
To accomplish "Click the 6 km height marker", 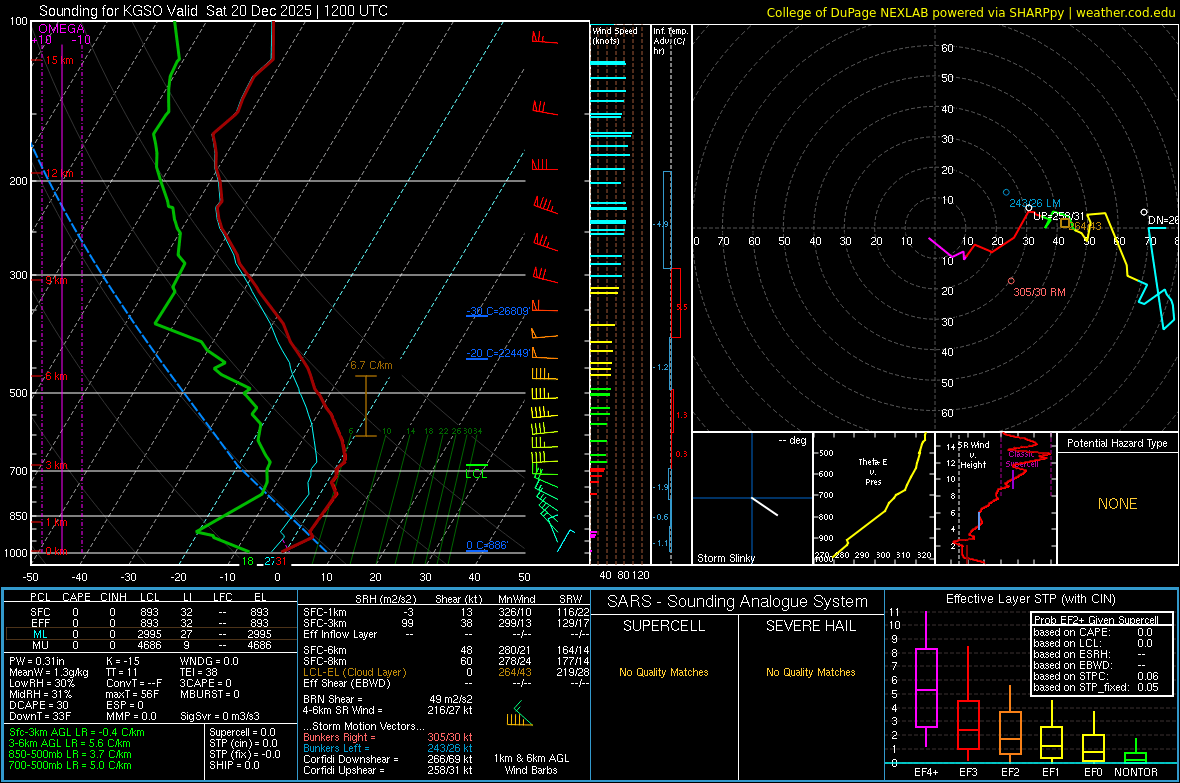I will point(56,376).
